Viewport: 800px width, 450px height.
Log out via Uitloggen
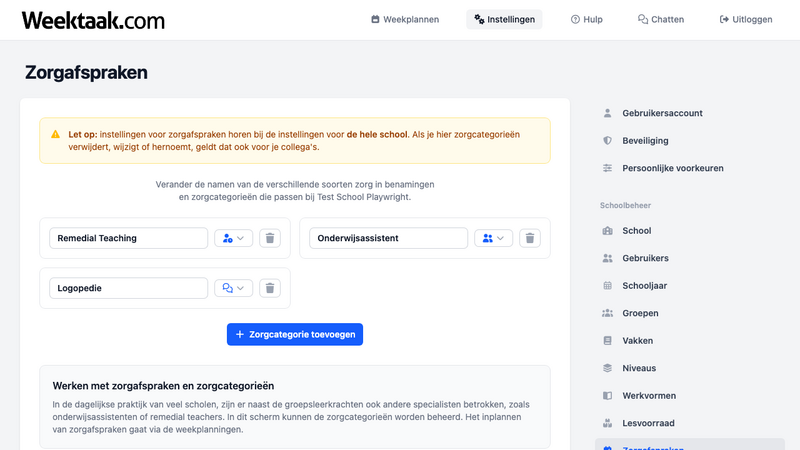[746, 19]
